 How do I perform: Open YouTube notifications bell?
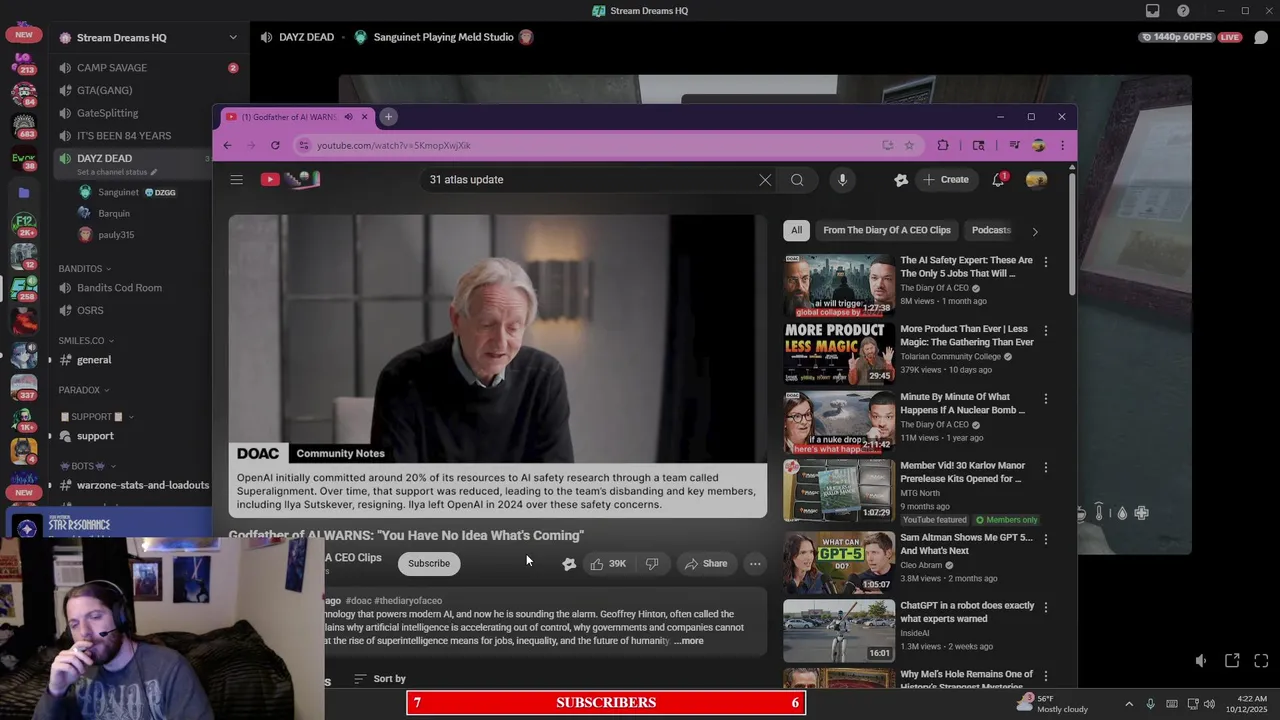click(998, 180)
